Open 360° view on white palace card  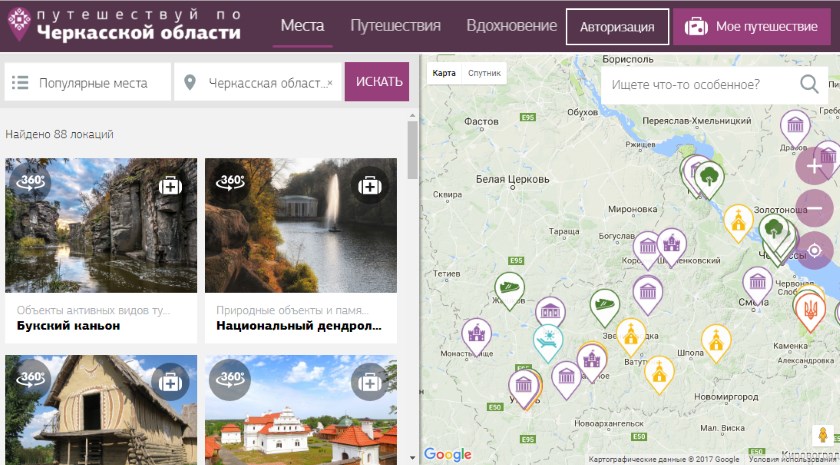tap(230, 378)
